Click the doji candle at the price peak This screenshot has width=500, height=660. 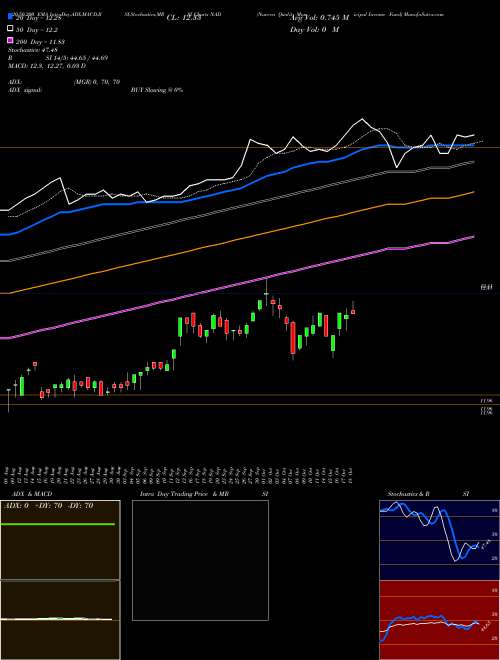266,292
